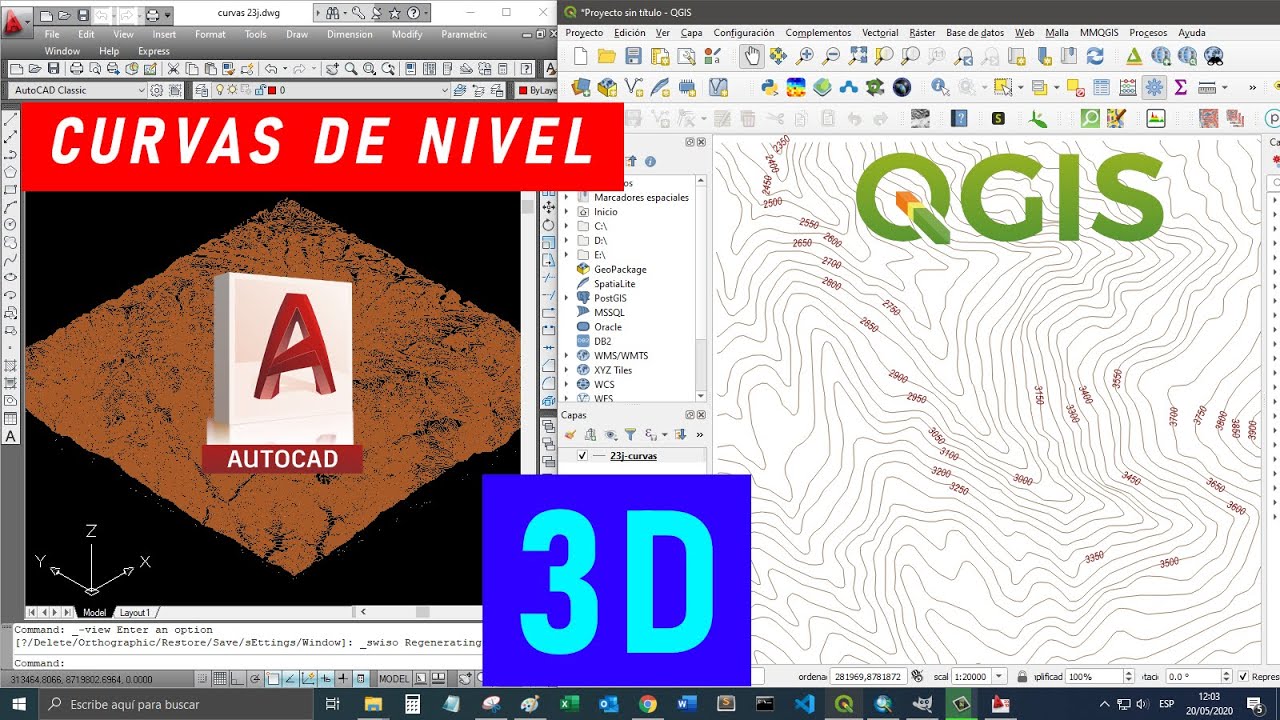Click QGIS Zoom Full extent icon

[x=857, y=56]
